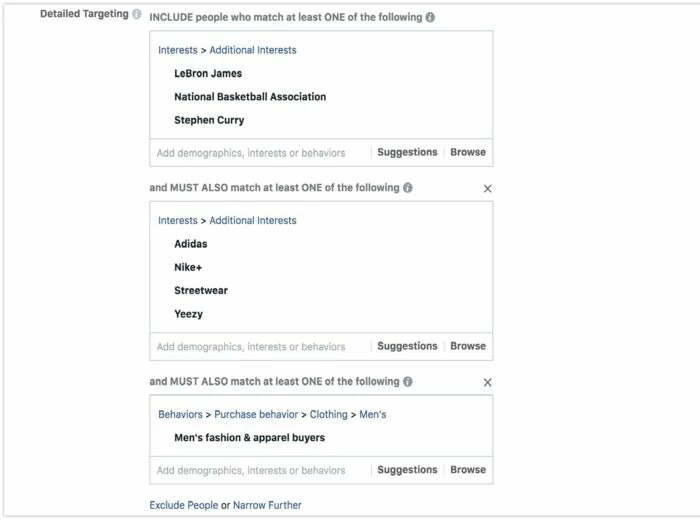Select the Stephen Curry interest entry
Image resolution: width=700 pixels, height=520 pixels.
click(x=209, y=120)
